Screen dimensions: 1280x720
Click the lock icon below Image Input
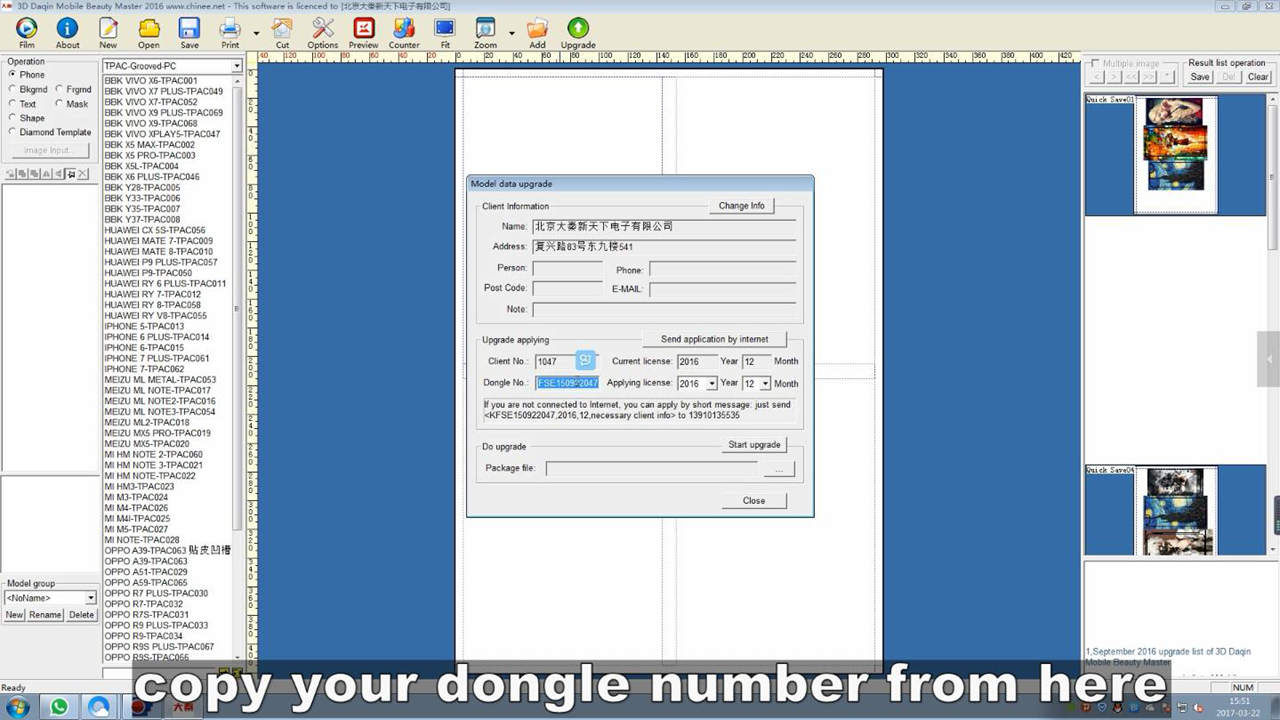(71, 174)
